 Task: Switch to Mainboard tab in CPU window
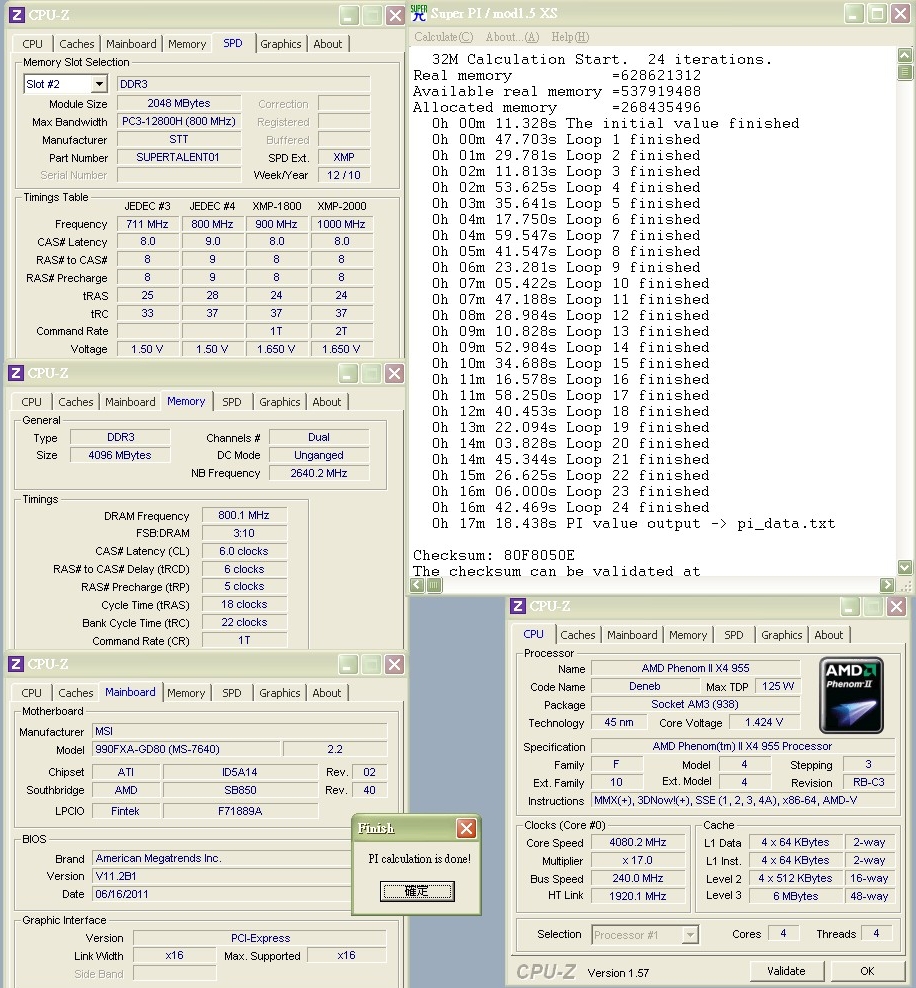click(632, 635)
